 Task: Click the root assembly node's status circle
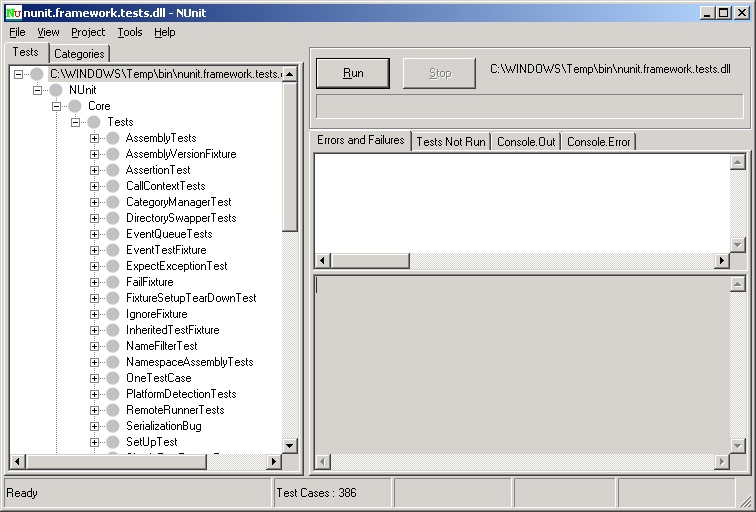pyautogui.click(x=37, y=74)
